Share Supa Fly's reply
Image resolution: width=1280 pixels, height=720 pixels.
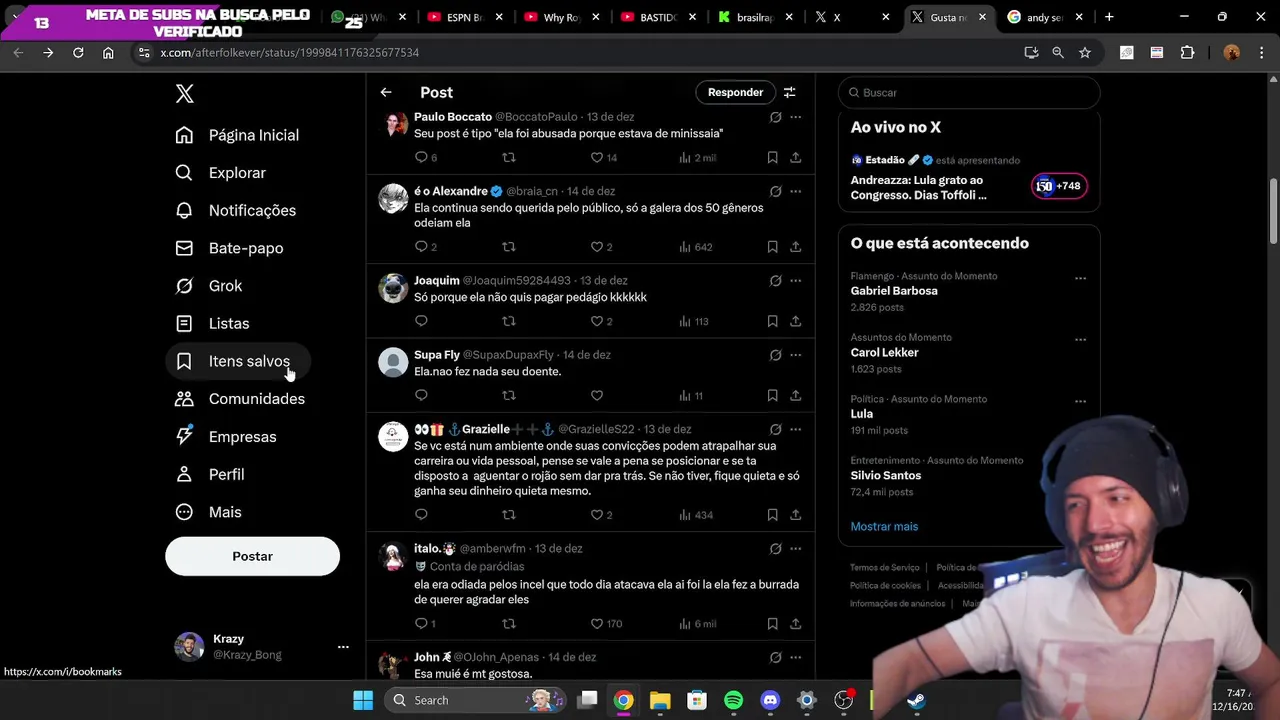pos(795,395)
